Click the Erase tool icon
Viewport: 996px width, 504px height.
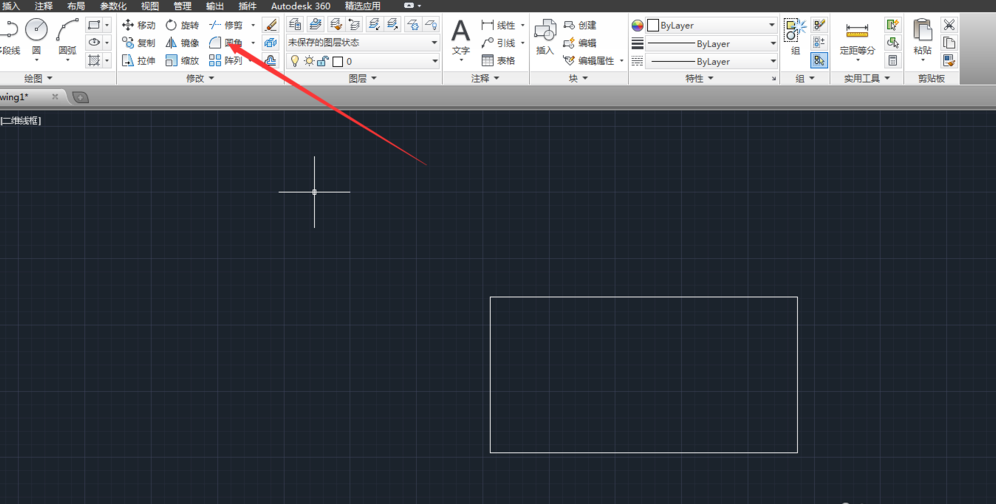coord(271,25)
